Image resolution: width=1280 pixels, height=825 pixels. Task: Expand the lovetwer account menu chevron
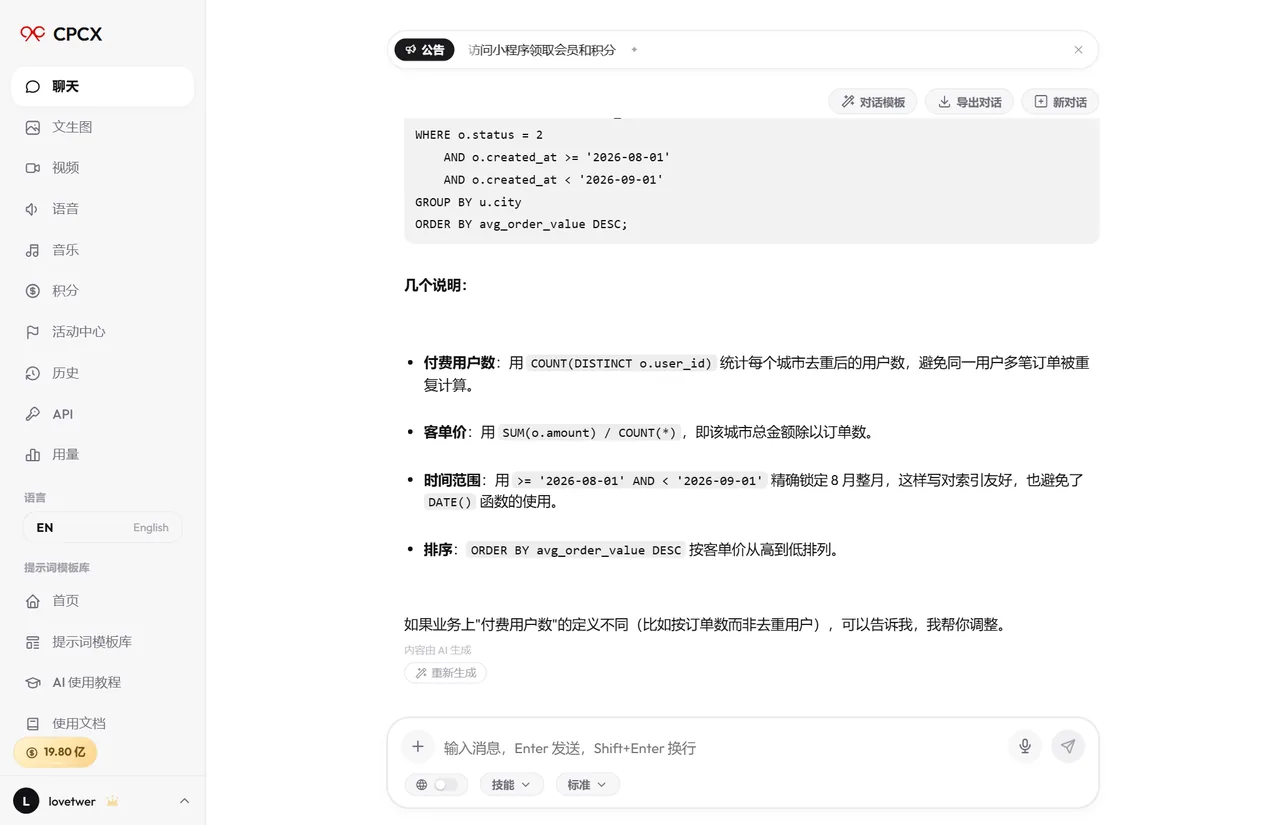point(184,801)
